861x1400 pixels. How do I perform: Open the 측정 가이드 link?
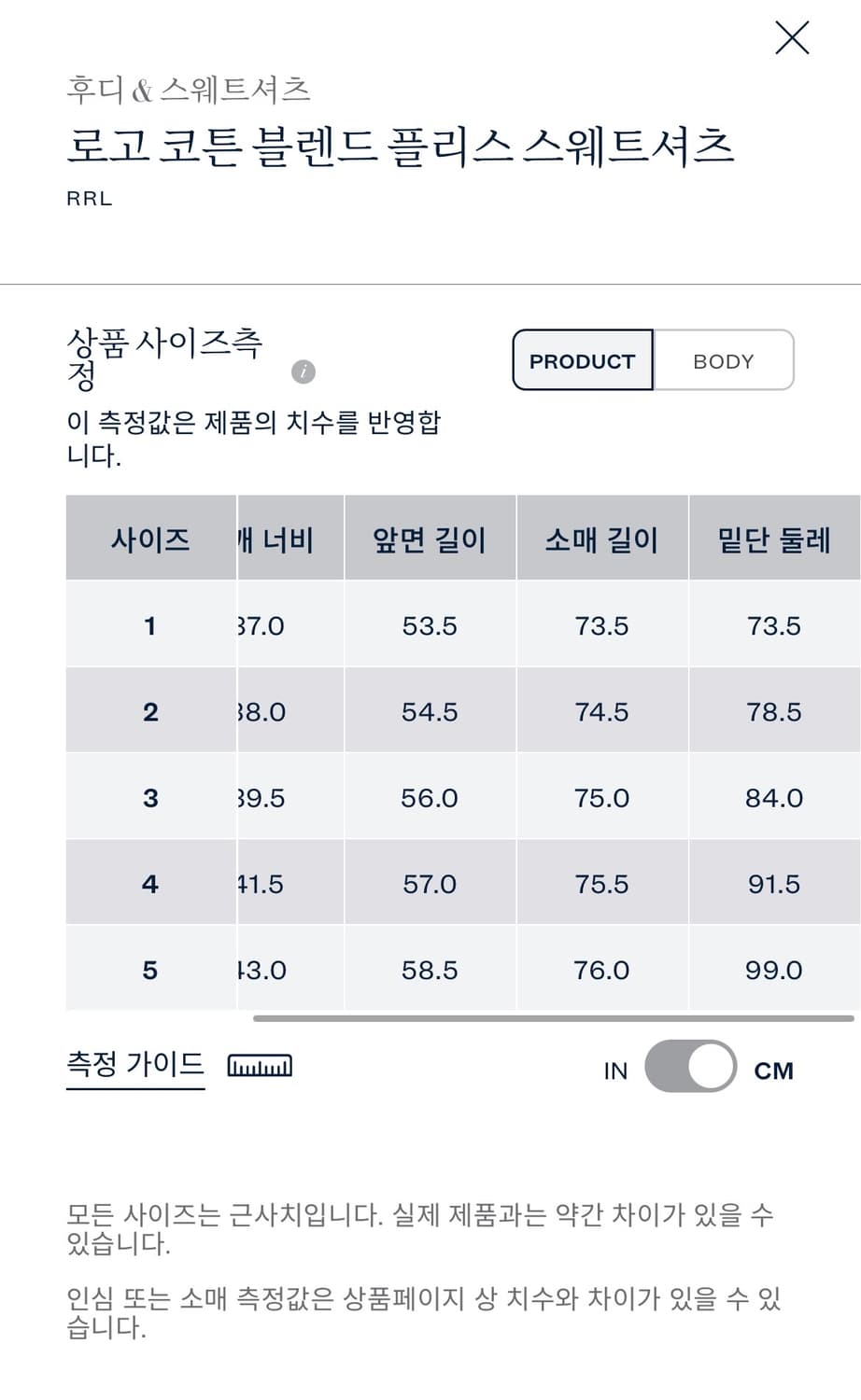coord(135,1065)
